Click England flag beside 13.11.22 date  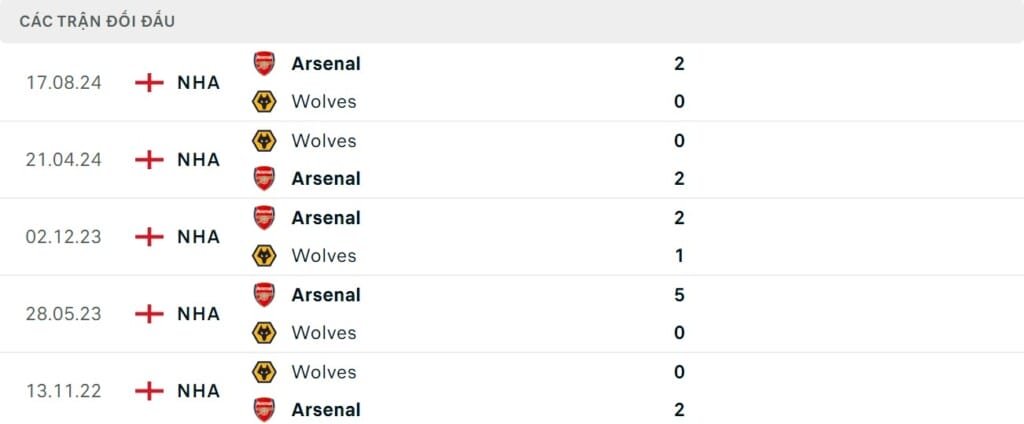(149, 391)
